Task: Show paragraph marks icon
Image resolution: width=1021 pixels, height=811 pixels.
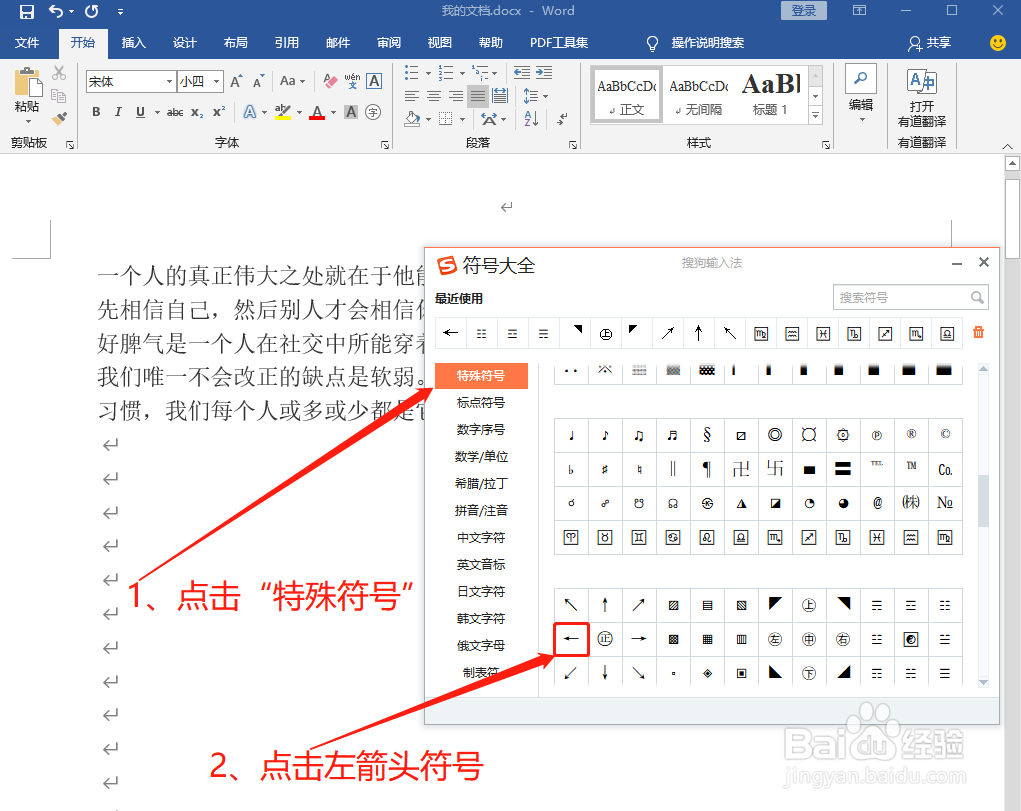Action: coord(562,119)
